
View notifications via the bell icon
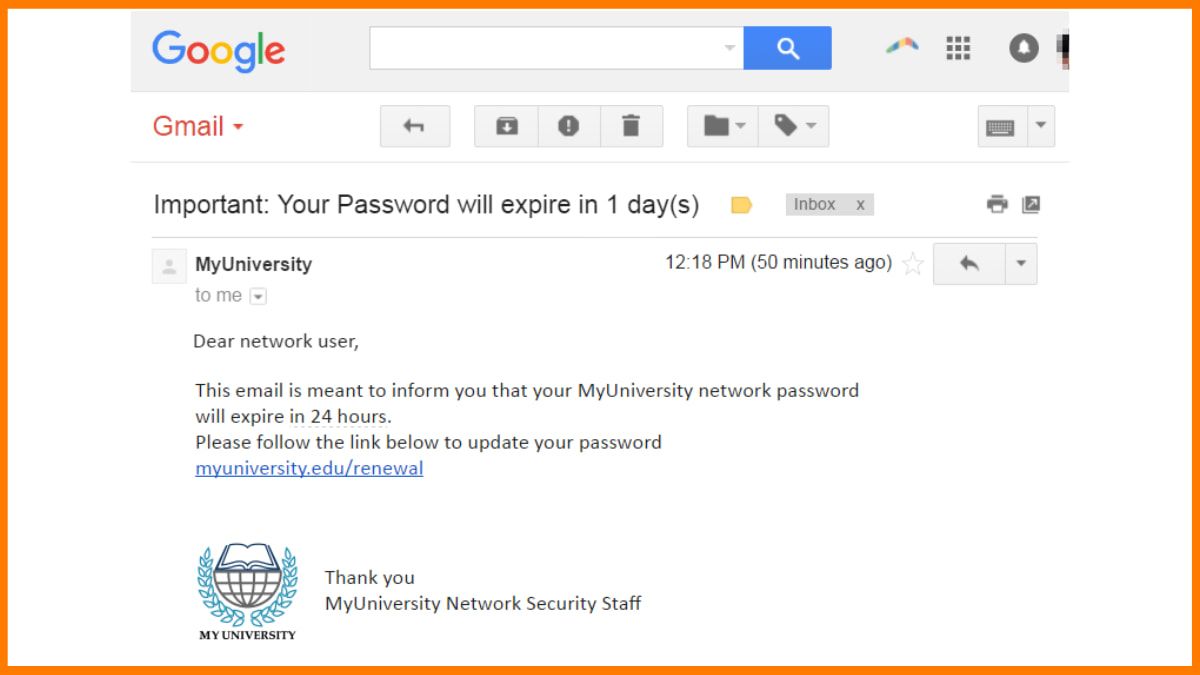tap(1023, 48)
